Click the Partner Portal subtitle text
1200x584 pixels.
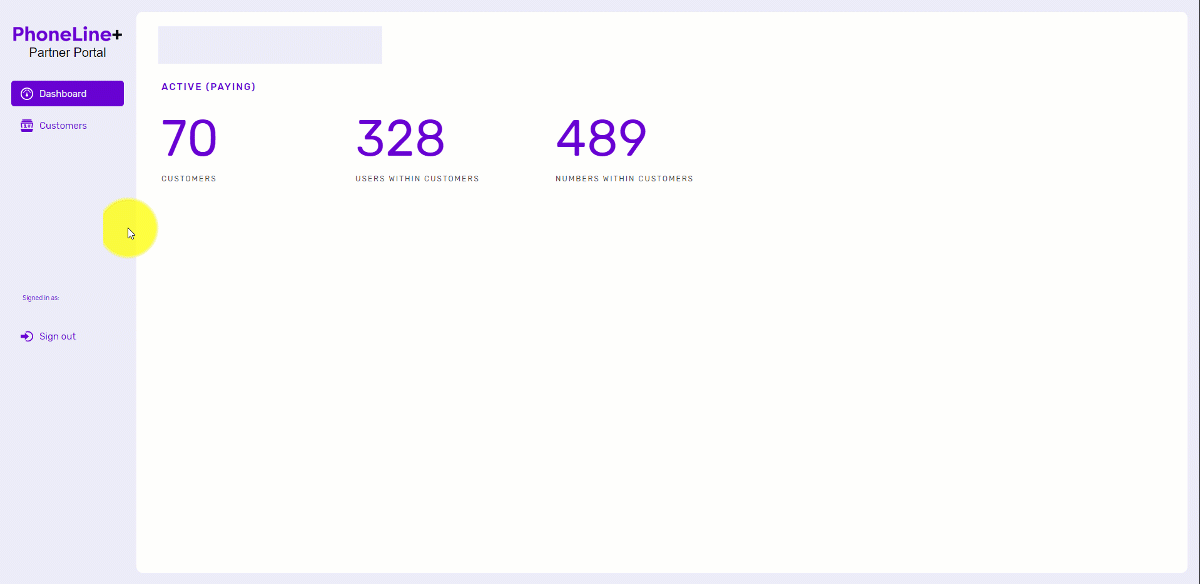point(67,53)
